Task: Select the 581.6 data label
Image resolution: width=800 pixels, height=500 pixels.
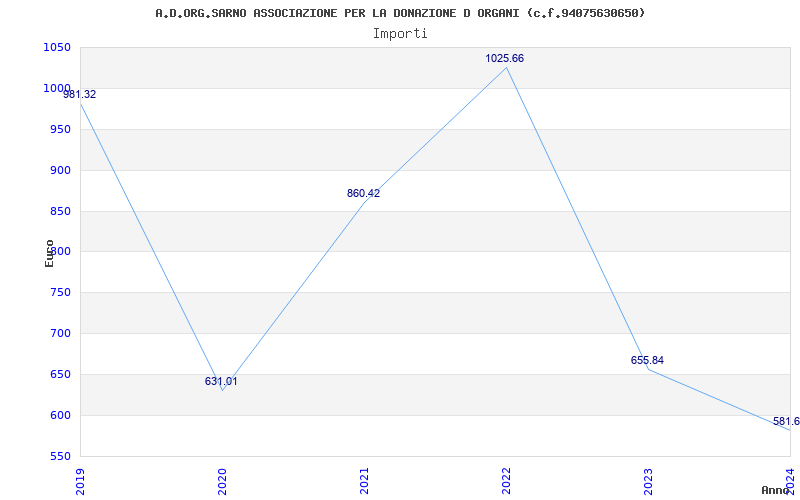Action: pos(786,421)
